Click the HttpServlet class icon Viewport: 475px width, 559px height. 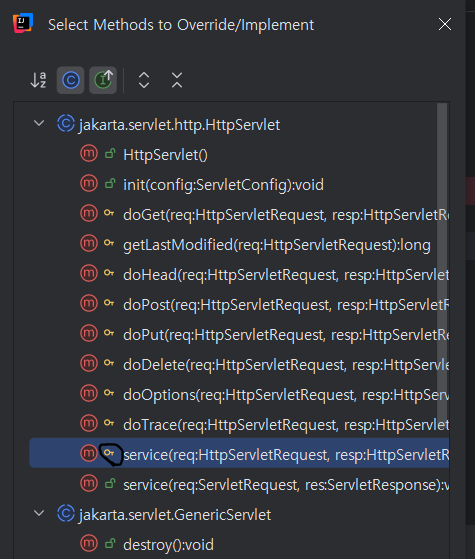click(x=66, y=124)
